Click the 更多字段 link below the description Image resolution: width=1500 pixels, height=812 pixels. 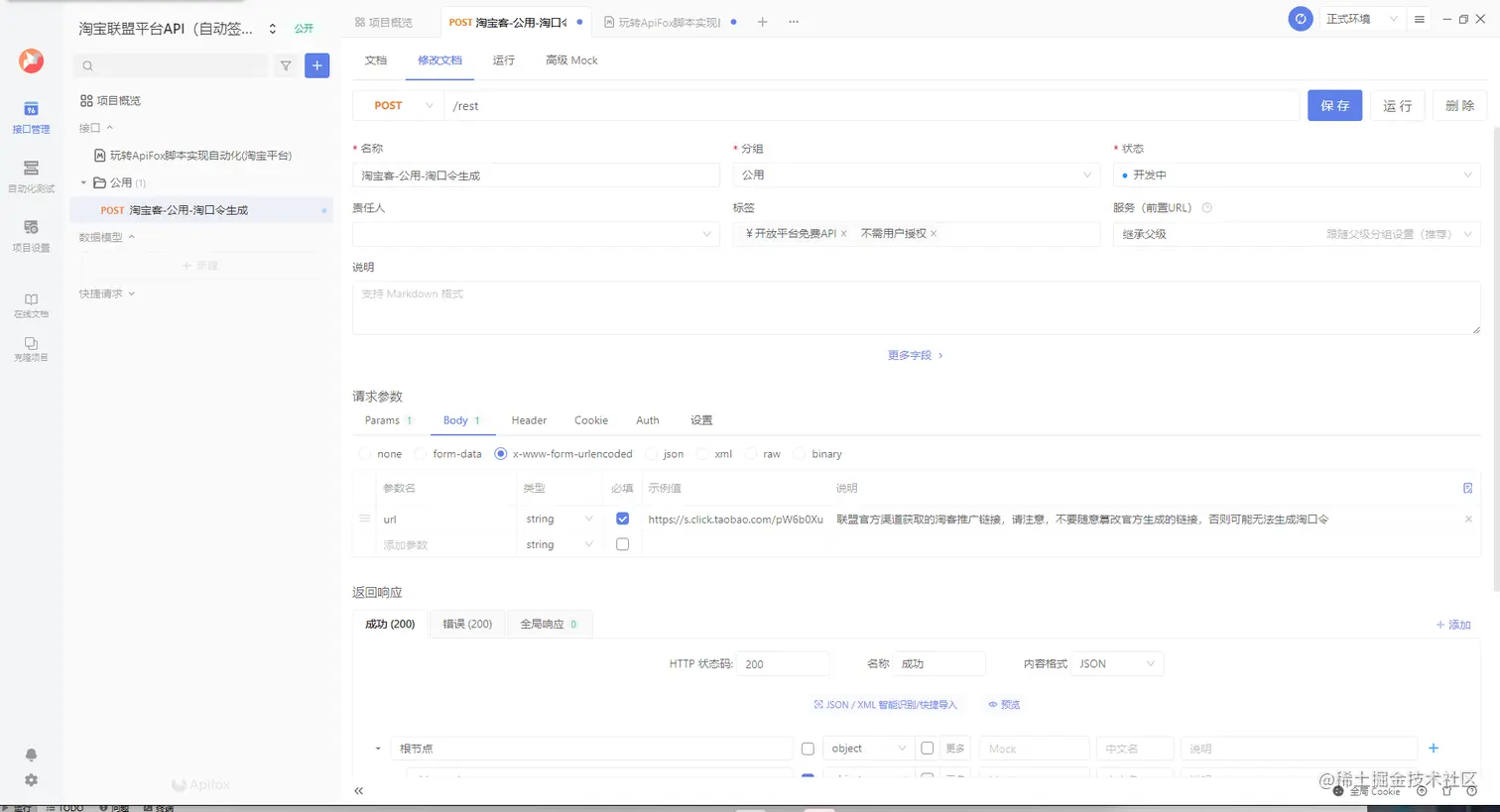[908, 354]
